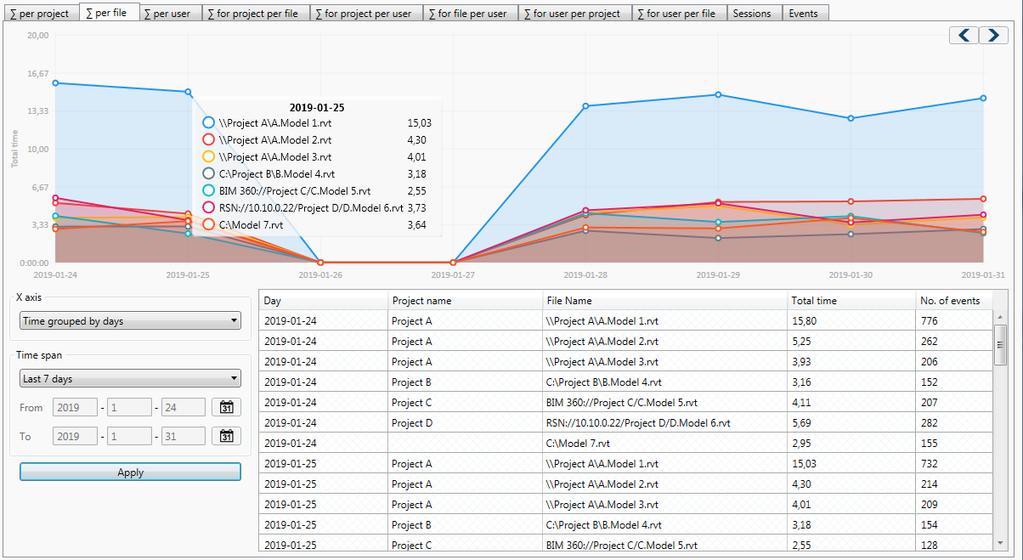Switch to the Events tab
The height and width of the screenshot is (560, 1023).
pos(805,13)
